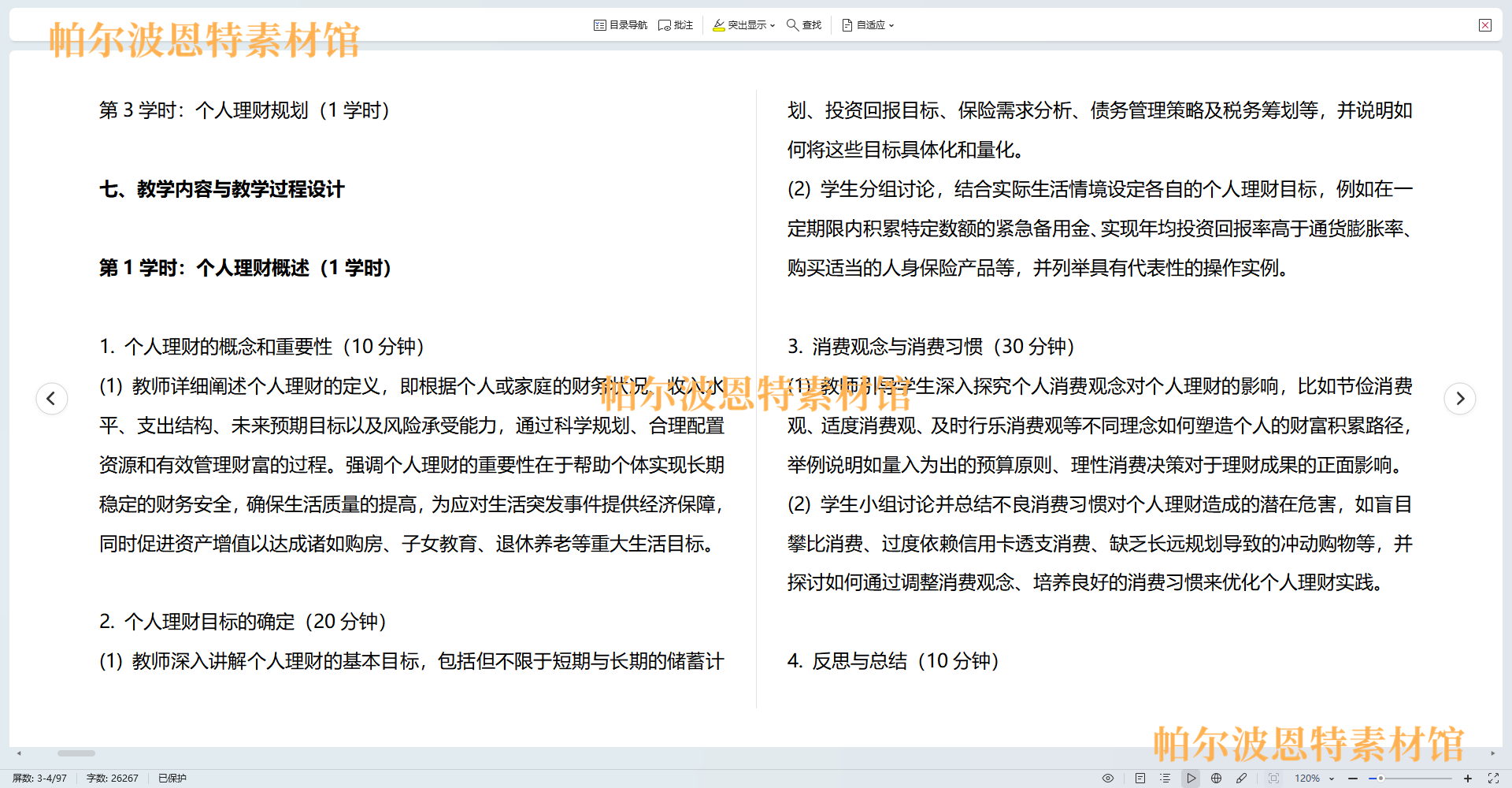This screenshot has width=1512, height=788.
Task: Open the 自适应 page fit dropdown
Action: click(x=868, y=25)
